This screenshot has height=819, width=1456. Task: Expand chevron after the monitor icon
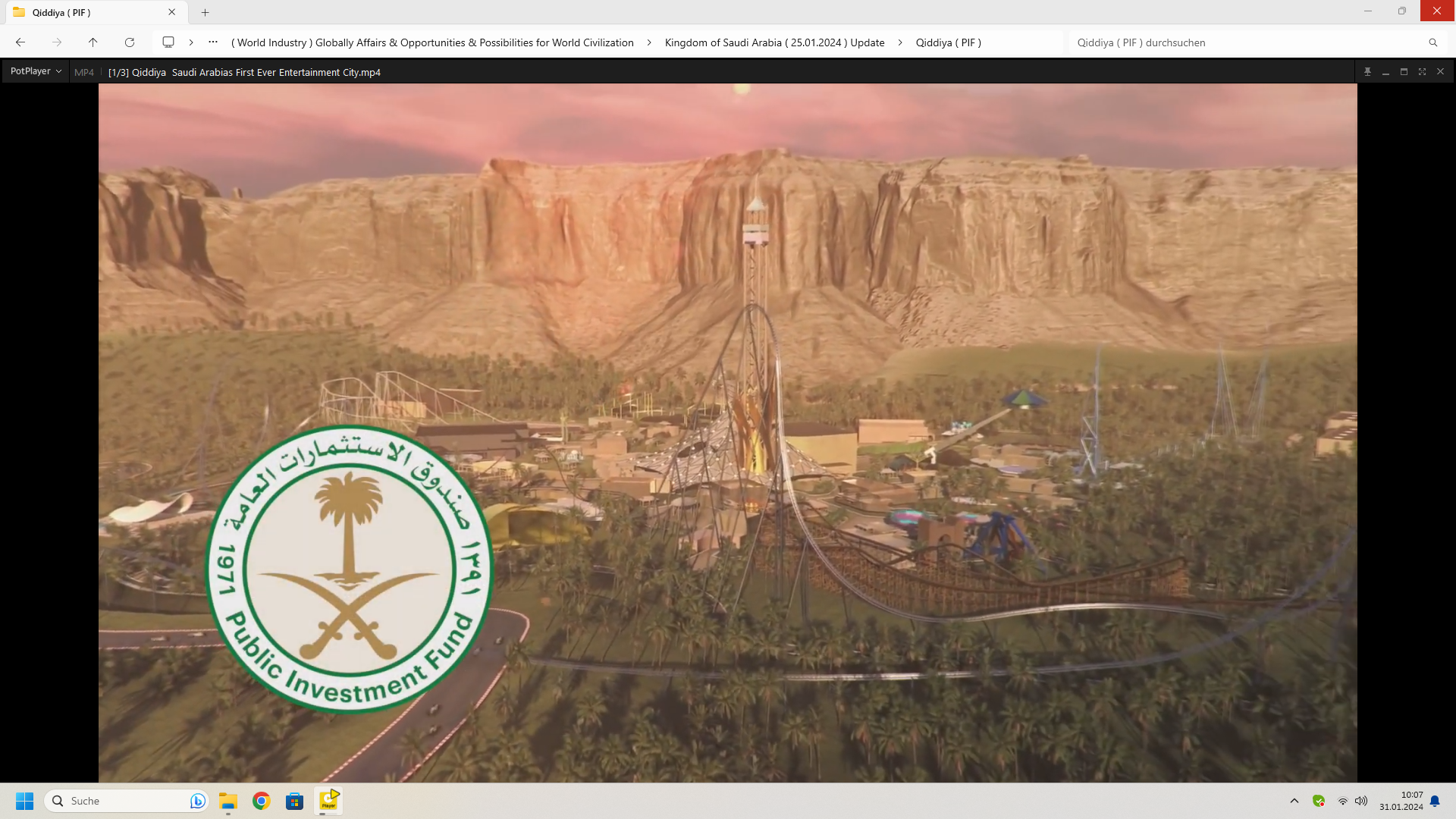(x=191, y=42)
